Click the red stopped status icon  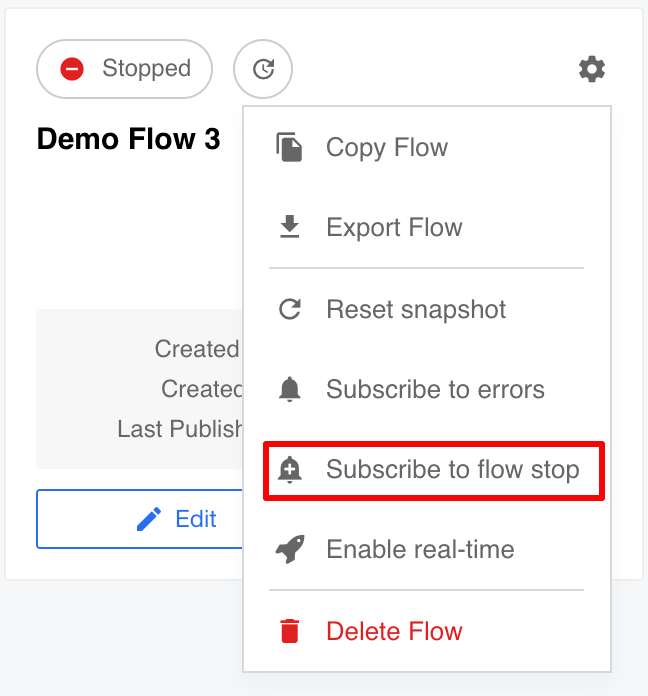(72, 69)
